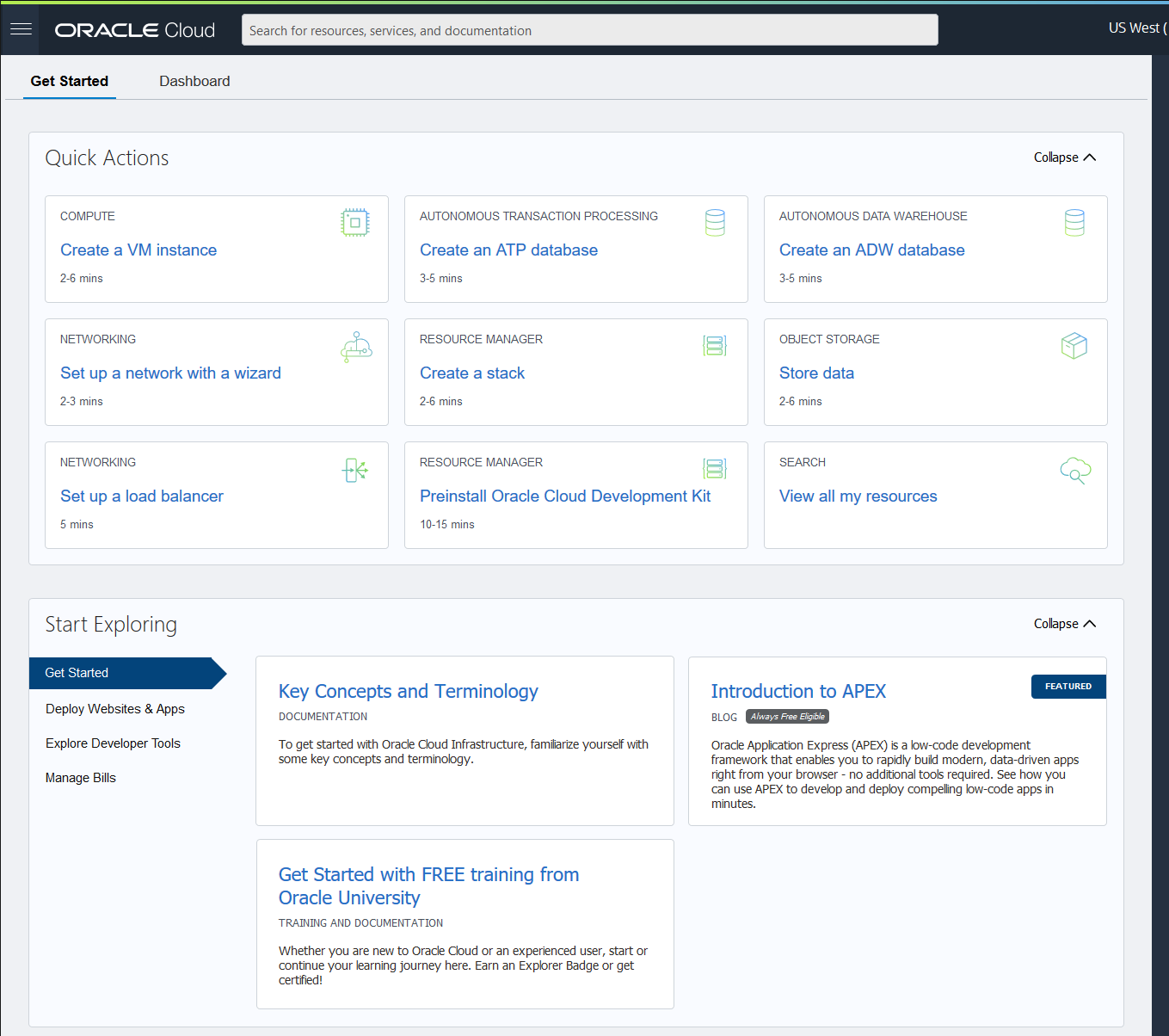1169x1036 pixels.
Task: Open Set up a load balancer link
Action: coord(142,496)
